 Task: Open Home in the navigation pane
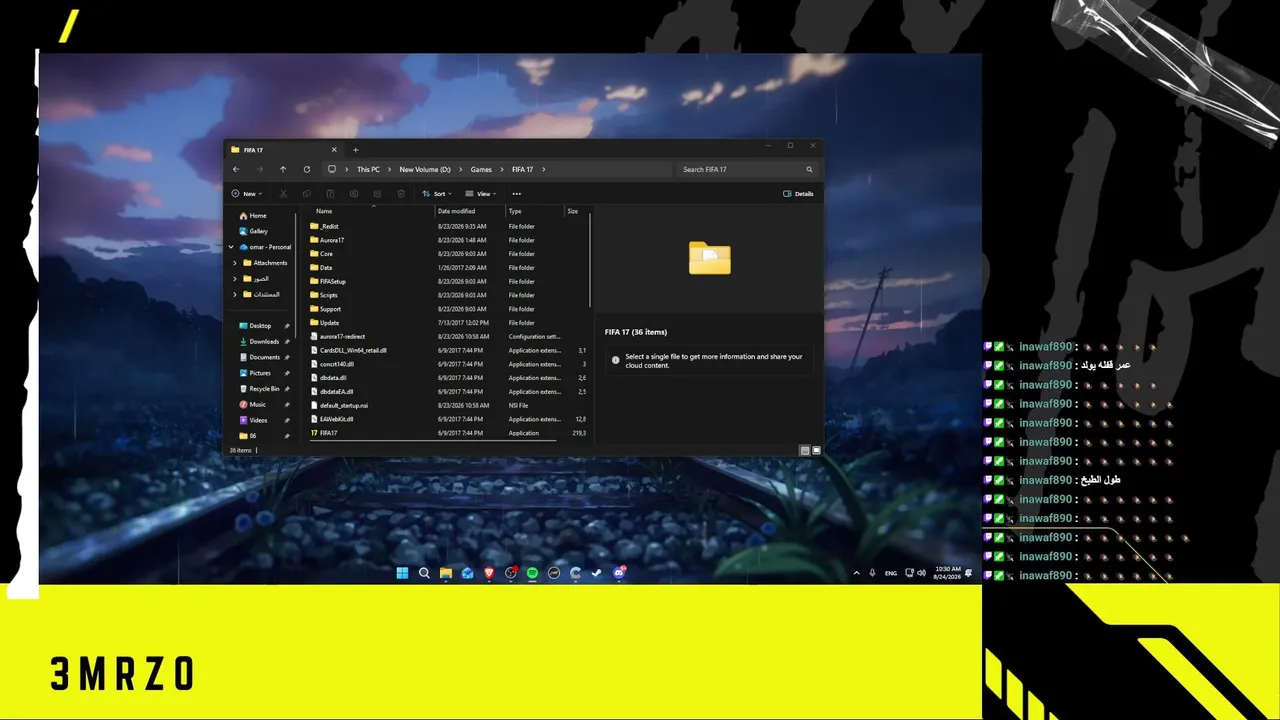(x=252, y=216)
